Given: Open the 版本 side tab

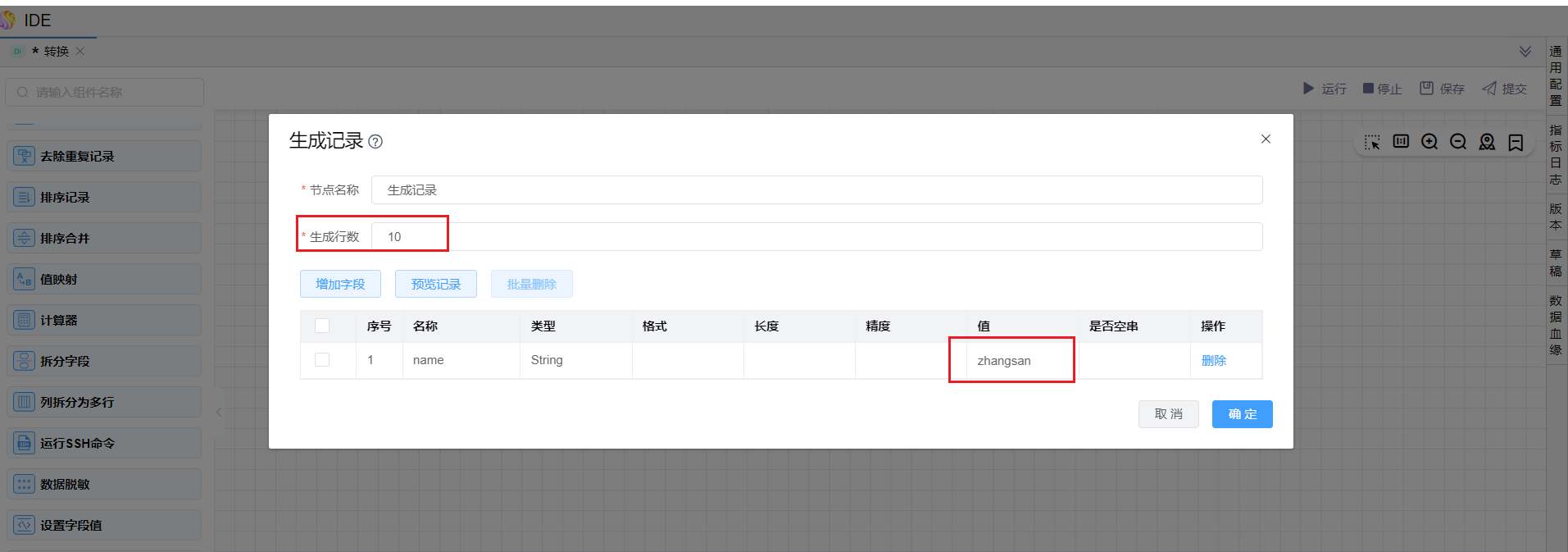Looking at the screenshot, I should [1556, 217].
